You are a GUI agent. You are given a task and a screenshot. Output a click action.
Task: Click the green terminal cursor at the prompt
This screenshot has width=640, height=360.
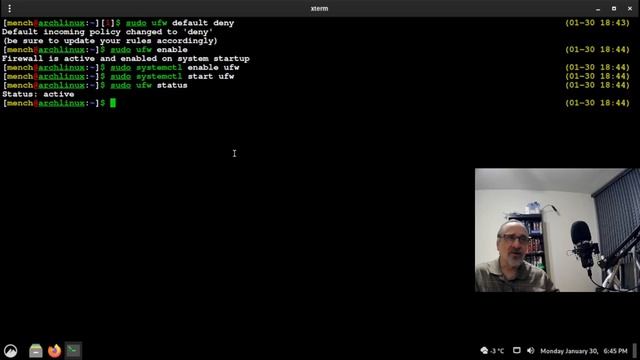click(113, 103)
